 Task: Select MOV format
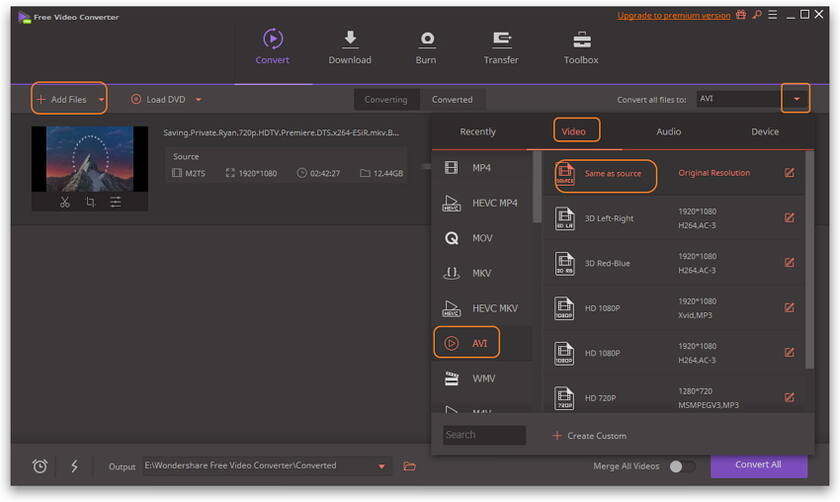click(482, 238)
